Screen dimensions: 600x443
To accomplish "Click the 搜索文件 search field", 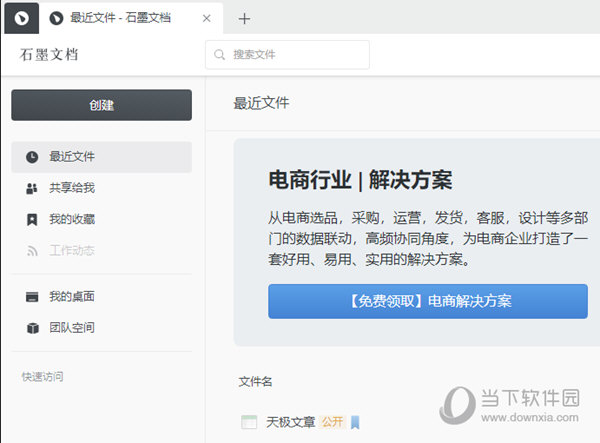I will tap(287, 55).
